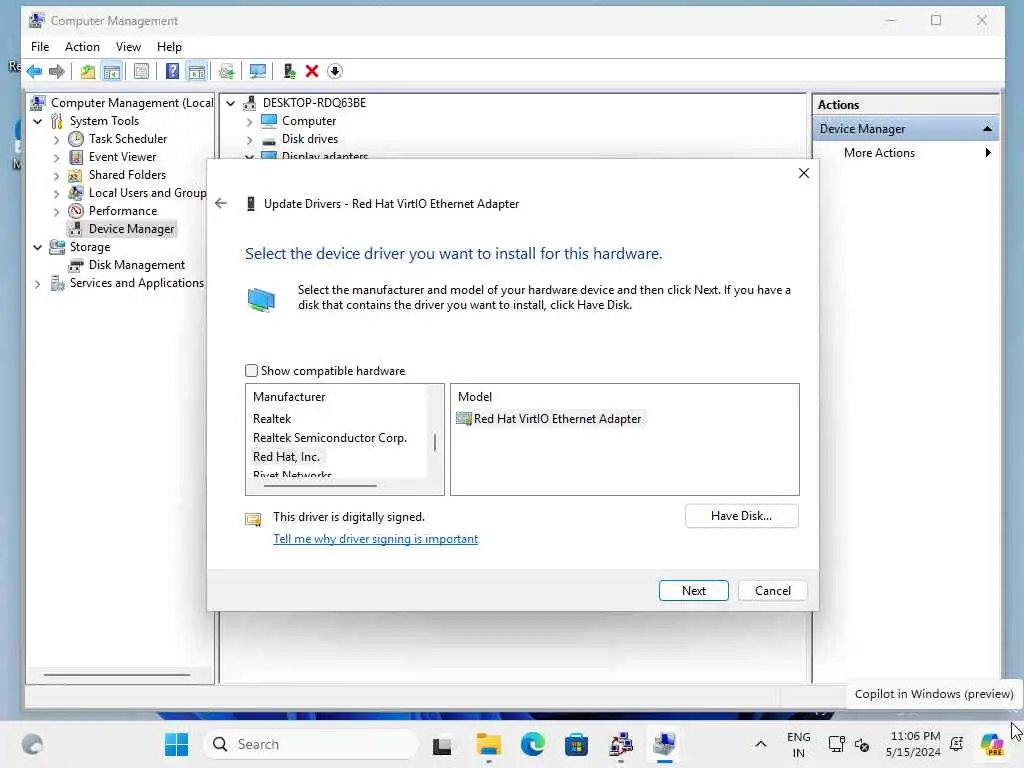
Task: Open the clock showing 11:06 PM
Action: (x=914, y=744)
